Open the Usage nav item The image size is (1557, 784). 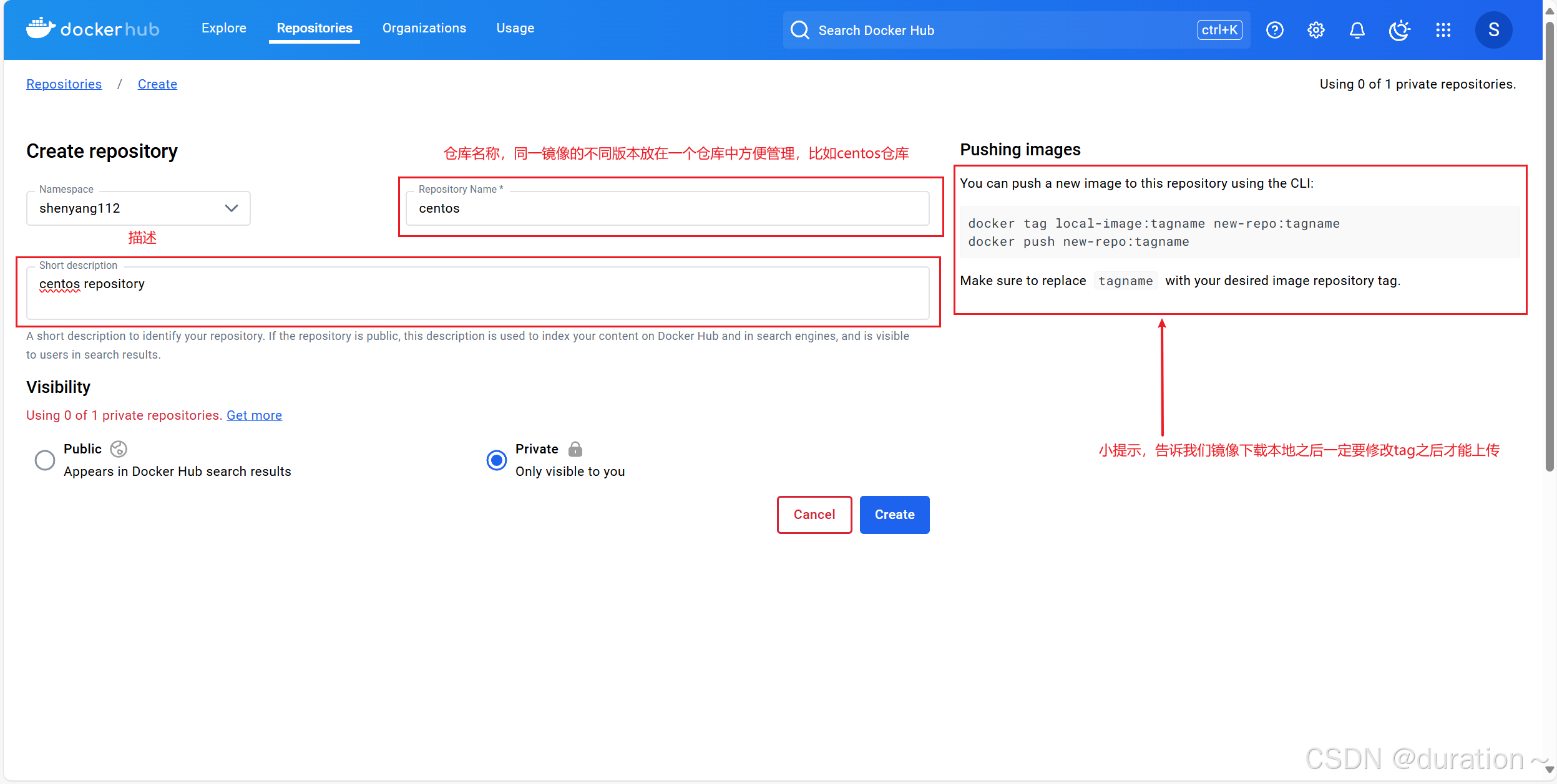(515, 28)
